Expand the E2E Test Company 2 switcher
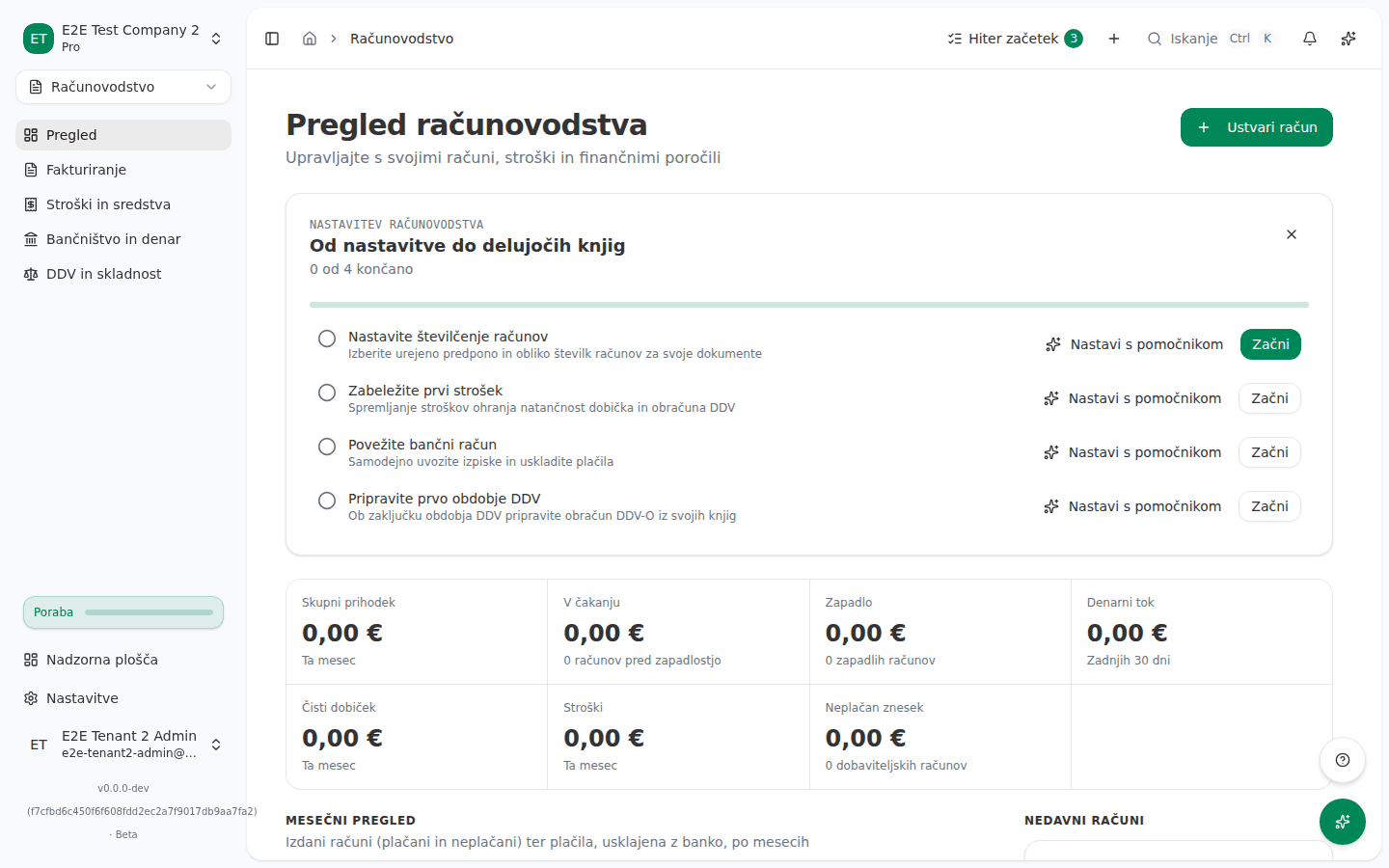Image resolution: width=1389 pixels, height=868 pixels. [x=123, y=39]
